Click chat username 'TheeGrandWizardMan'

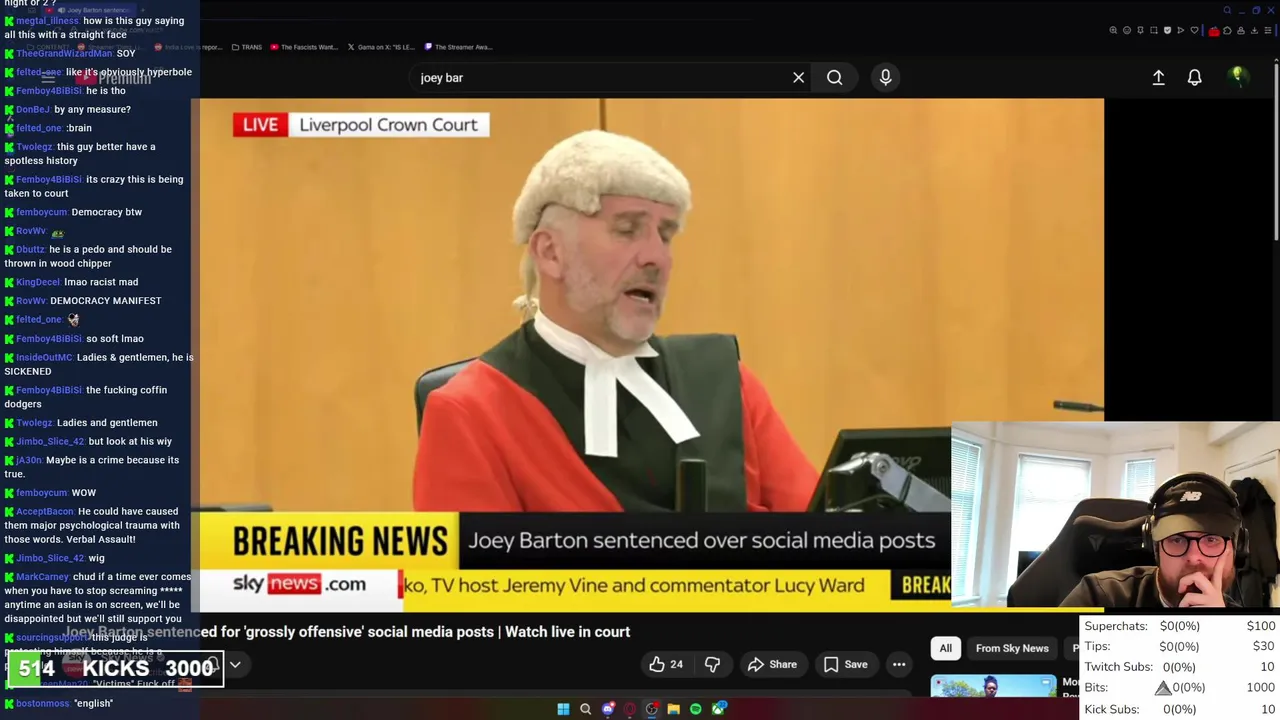pos(64,53)
